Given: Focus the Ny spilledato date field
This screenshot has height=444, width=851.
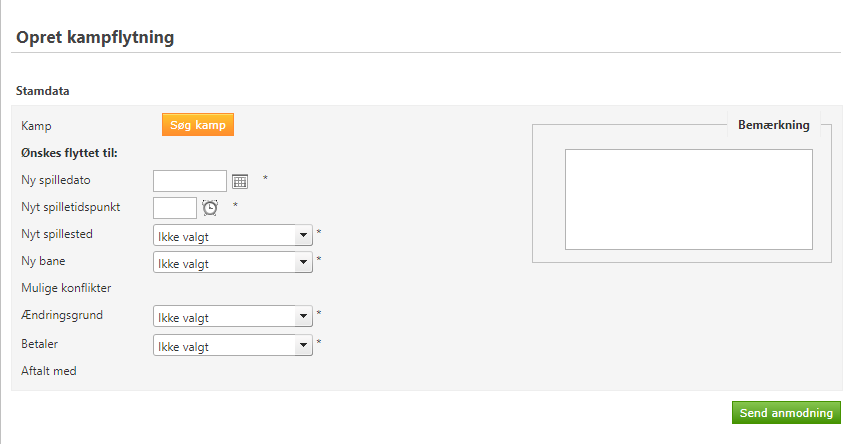Looking at the screenshot, I should click(190, 181).
